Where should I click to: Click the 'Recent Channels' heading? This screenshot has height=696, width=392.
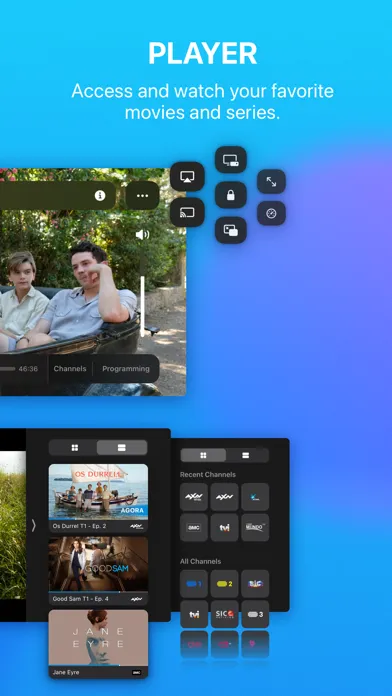coord(208,475)
